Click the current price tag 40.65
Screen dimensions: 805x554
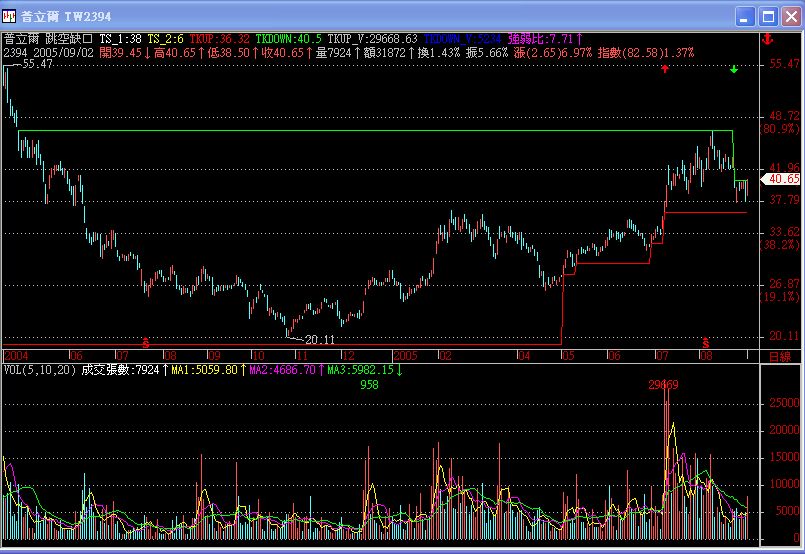pyautogui.click(x=781, y=179)
